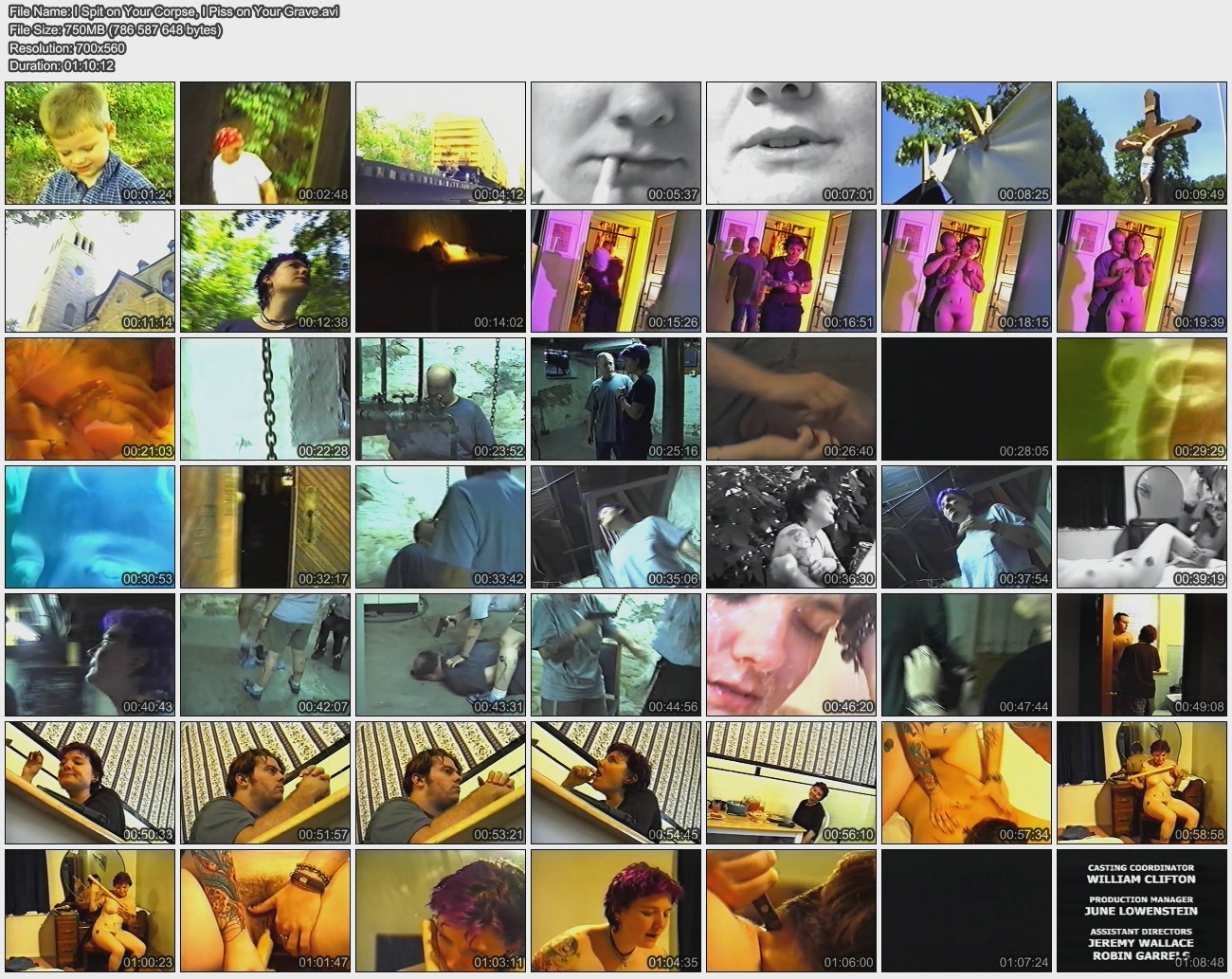Click the kitchen table frame at 00:56:10
The height and width of the screenshot is (979, 1232).
coord(791,783)
